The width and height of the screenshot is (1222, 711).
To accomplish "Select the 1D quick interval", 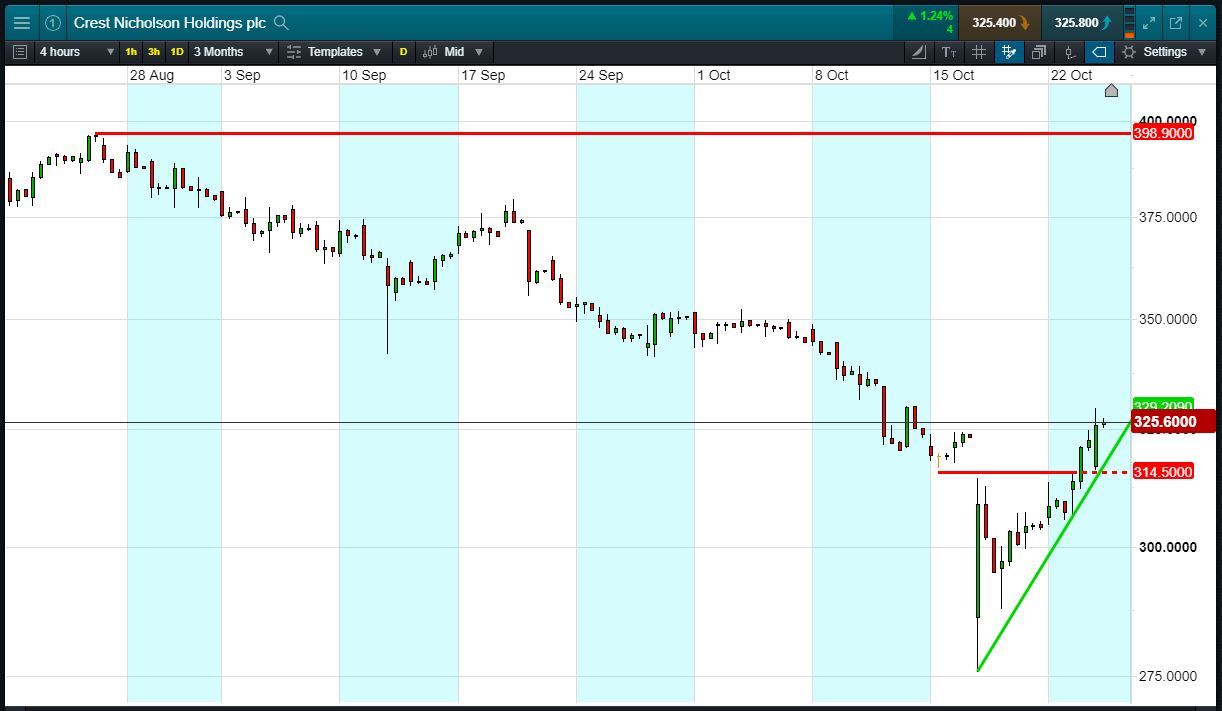I will [x=177, y=51].
